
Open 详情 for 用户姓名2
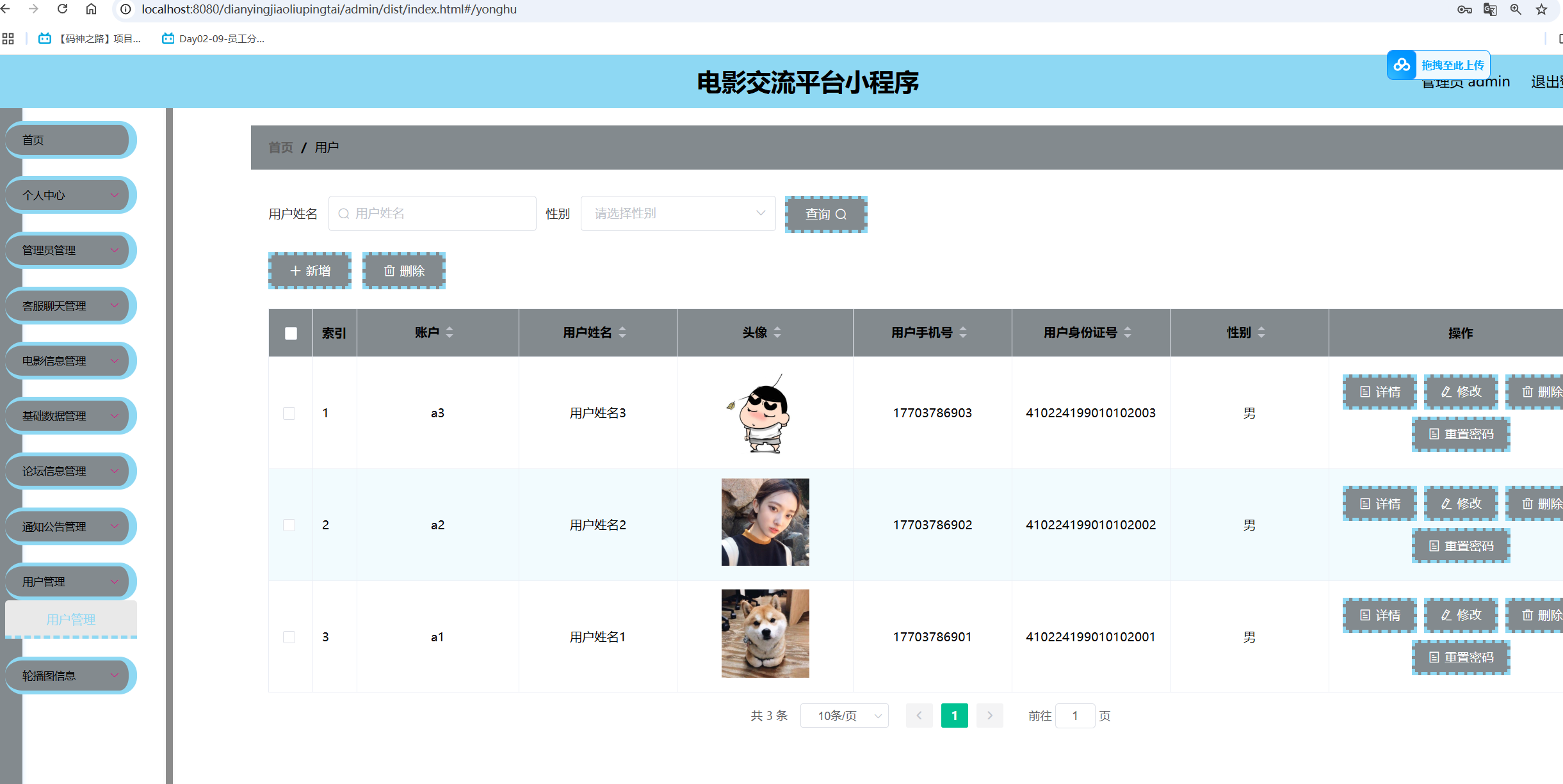pos(1380,504)
